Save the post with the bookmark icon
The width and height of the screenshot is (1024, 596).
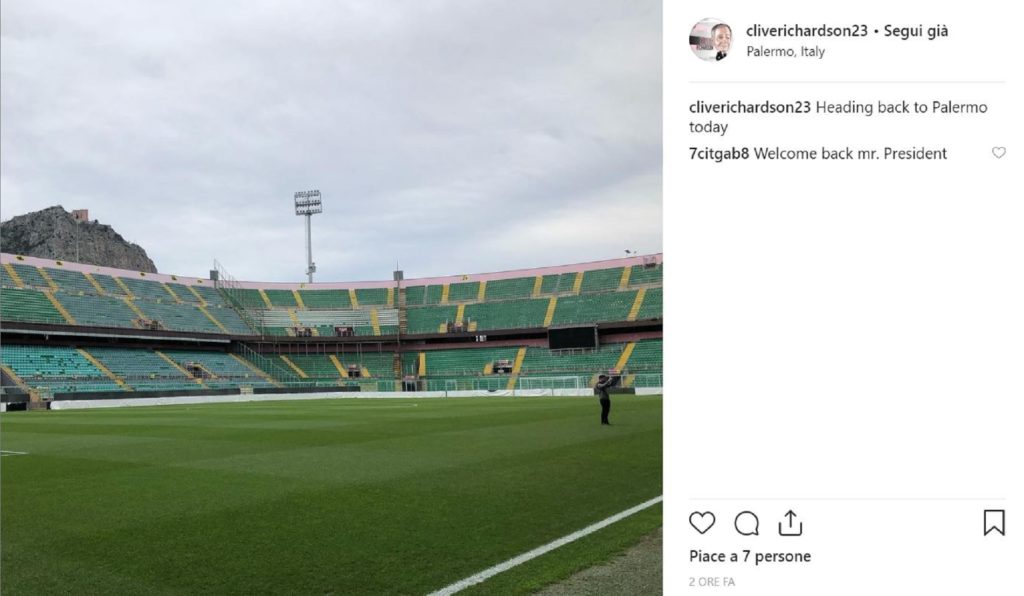[993, 523]
